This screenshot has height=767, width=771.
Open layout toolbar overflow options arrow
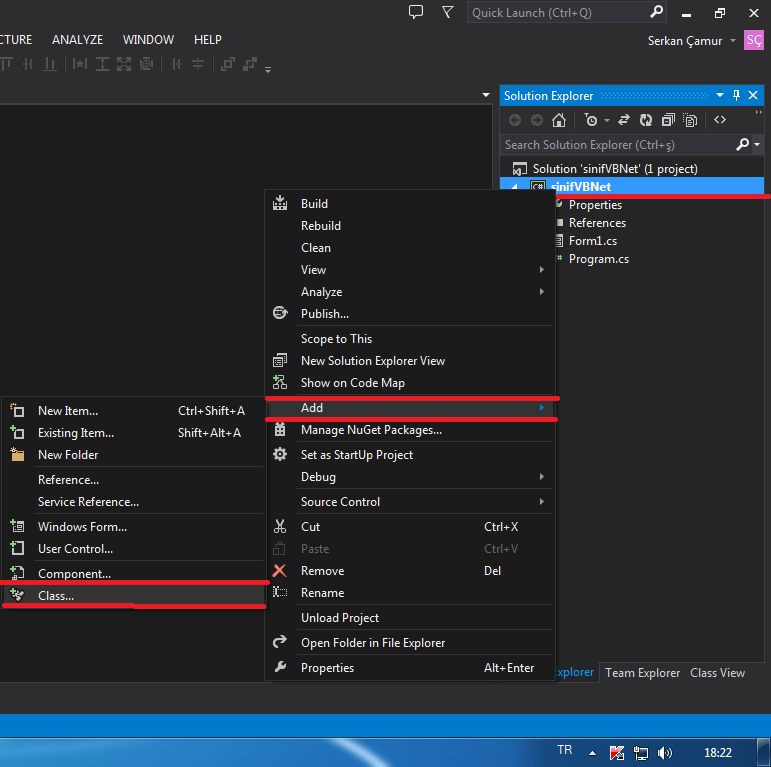(268, 69)
